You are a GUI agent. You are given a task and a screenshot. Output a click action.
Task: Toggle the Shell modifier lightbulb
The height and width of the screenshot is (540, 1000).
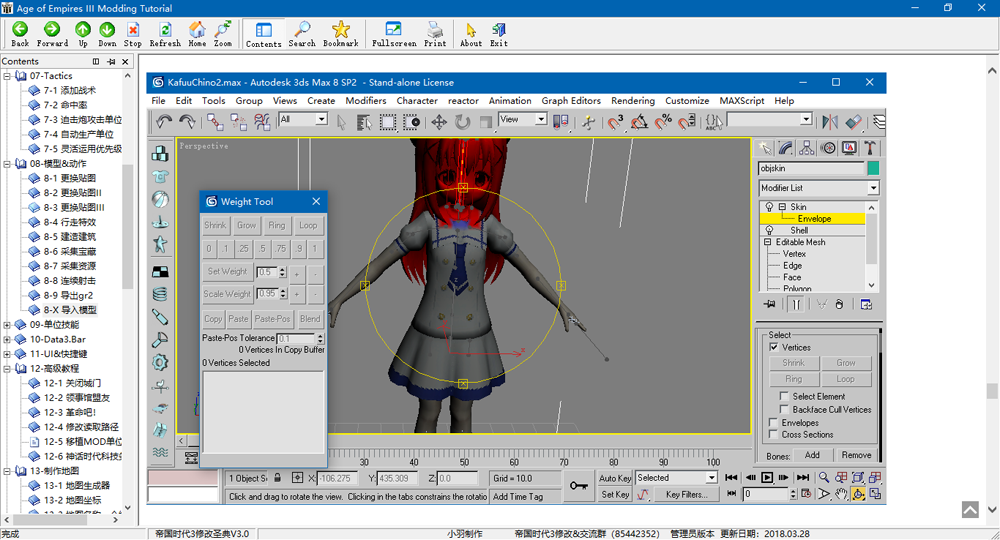tap(769, 230)
